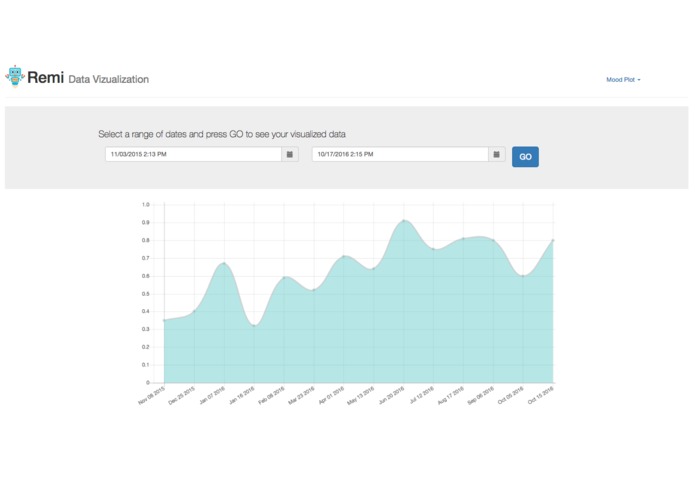The width and height of the screenshot is (695, 494).
Task: Select the Mar 23 2016 data point
Action: pos(314,290)
